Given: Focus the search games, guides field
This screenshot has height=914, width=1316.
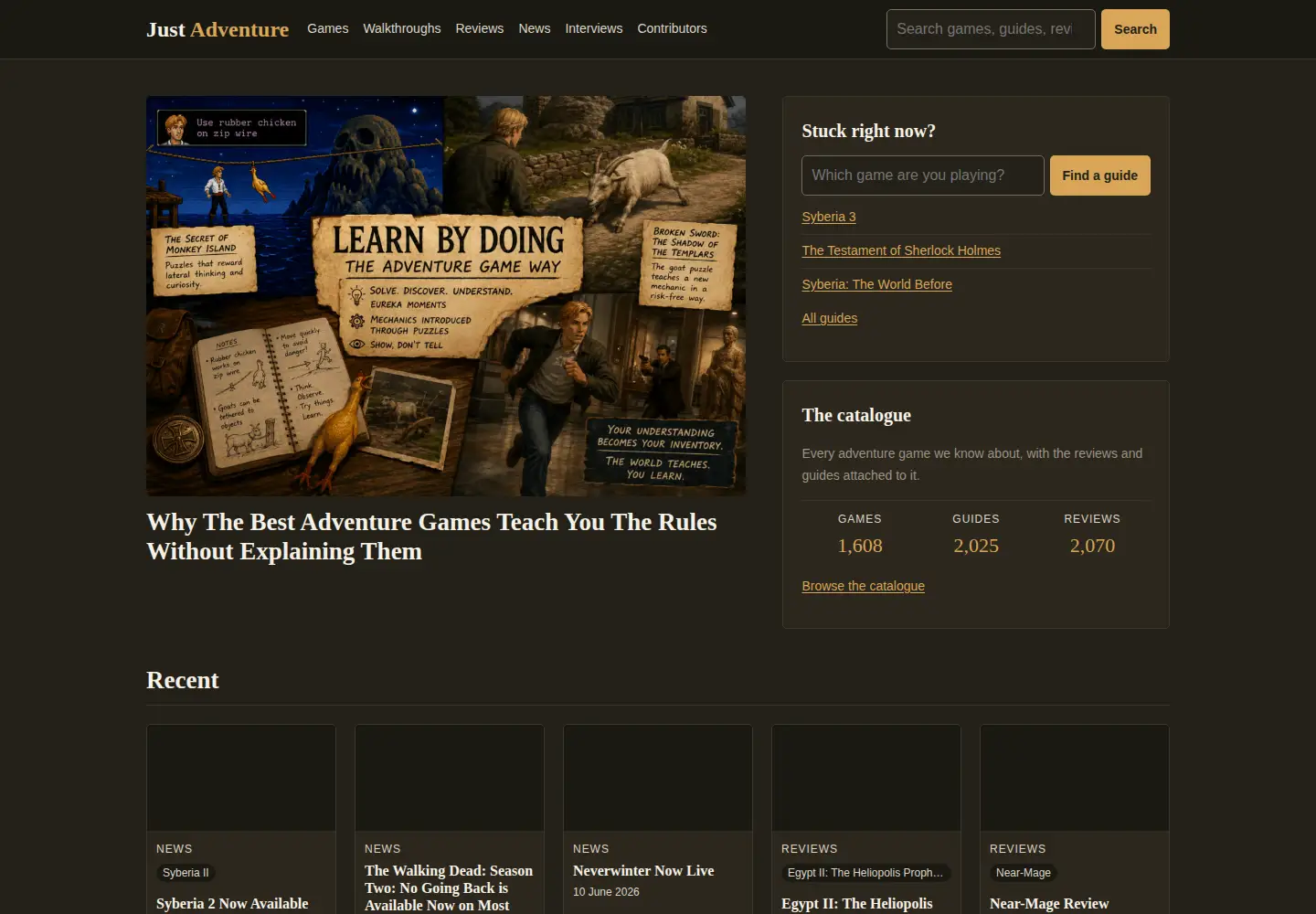Looking at the screenshot, I should point(991,29).
